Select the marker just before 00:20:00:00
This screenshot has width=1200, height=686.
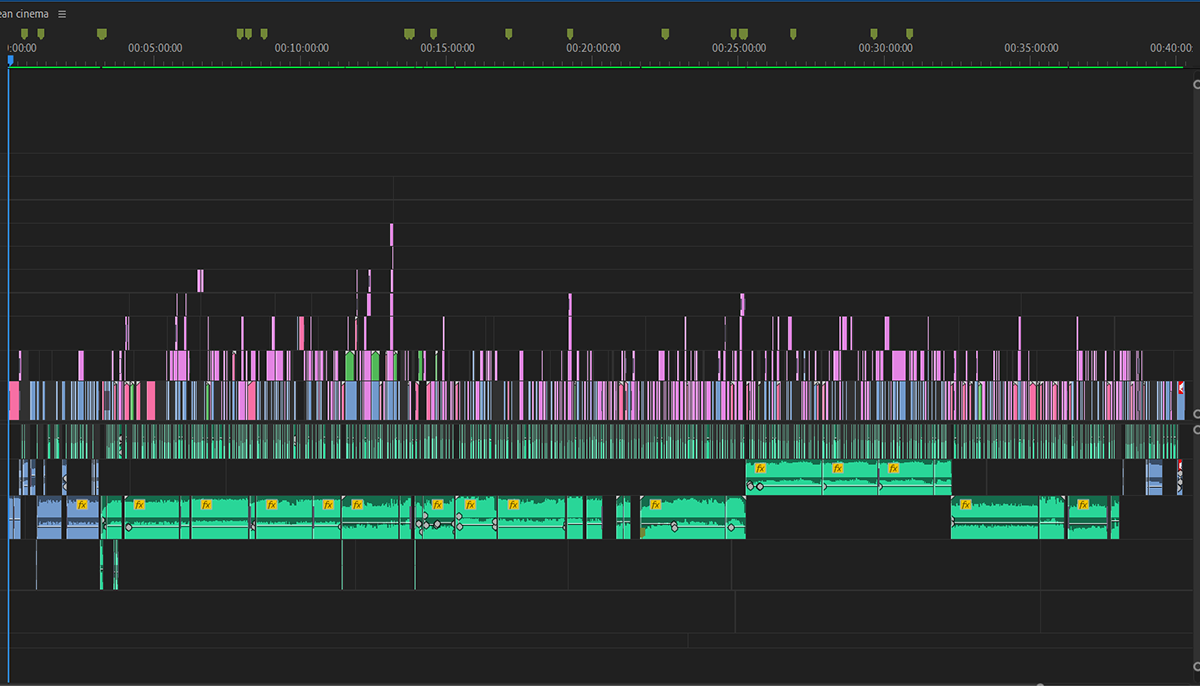pyautogui.click(x=570, y=34)
